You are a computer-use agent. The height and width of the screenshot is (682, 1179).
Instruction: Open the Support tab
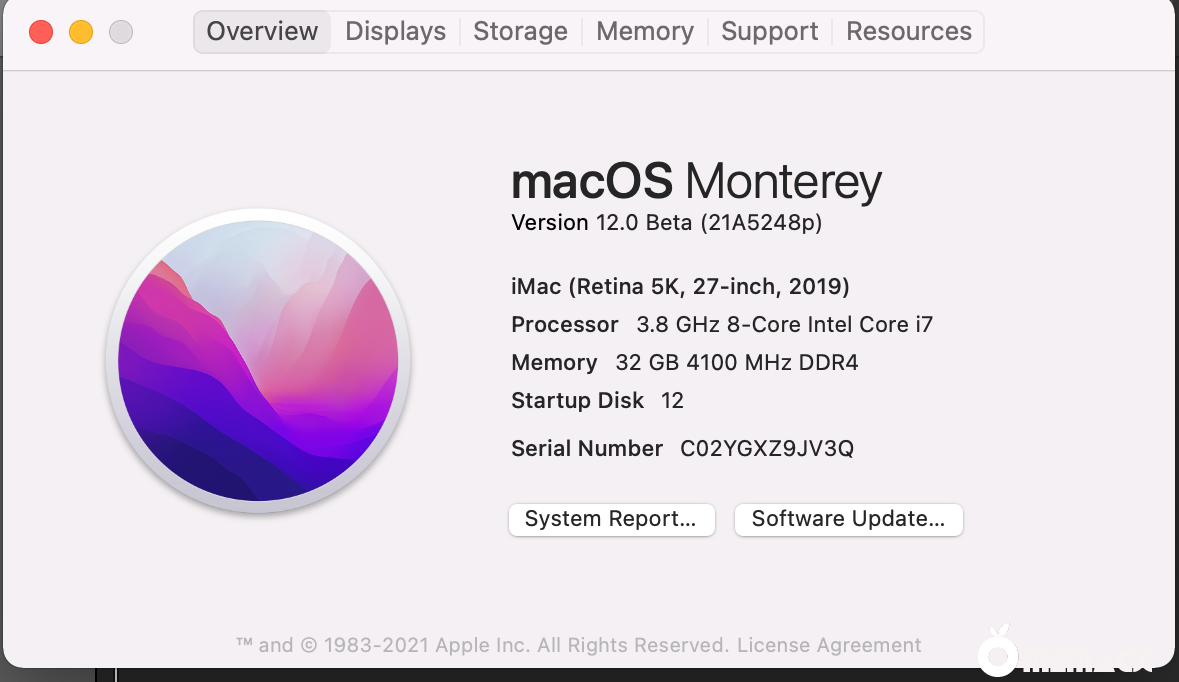point(770,32)
